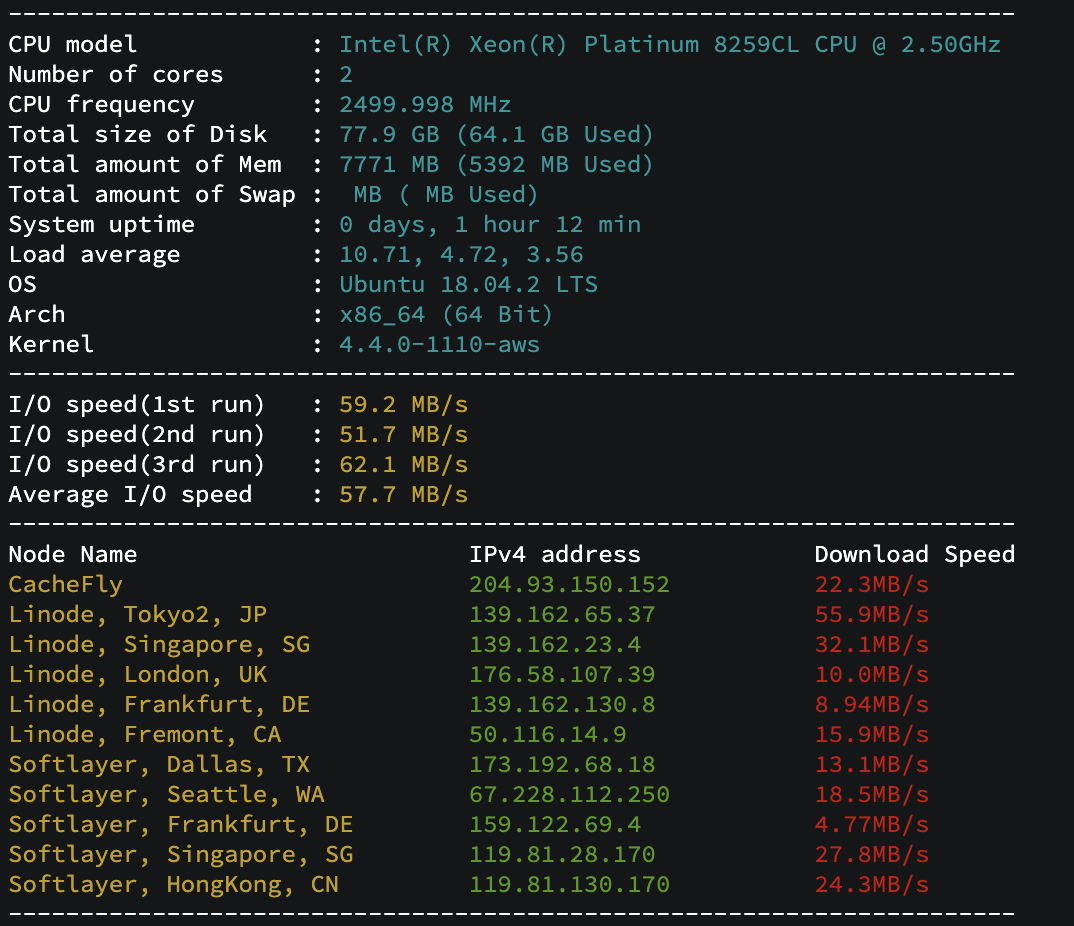Image resolution: width=1074 pixels, height=926 pixels.
Task: Click the Average I/O speed 57.7 MB/s
Action: 403,495
